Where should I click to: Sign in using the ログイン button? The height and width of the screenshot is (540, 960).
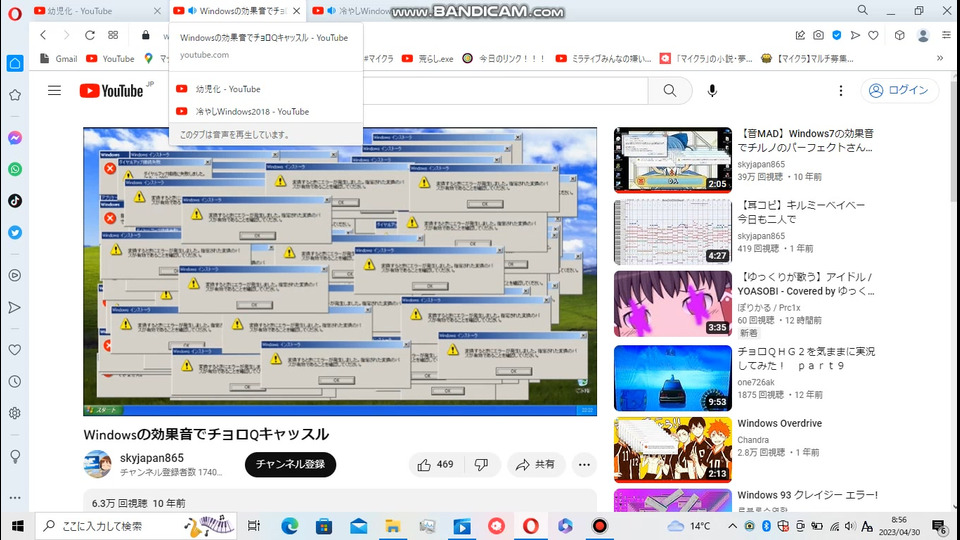click(x=899, y=91)
